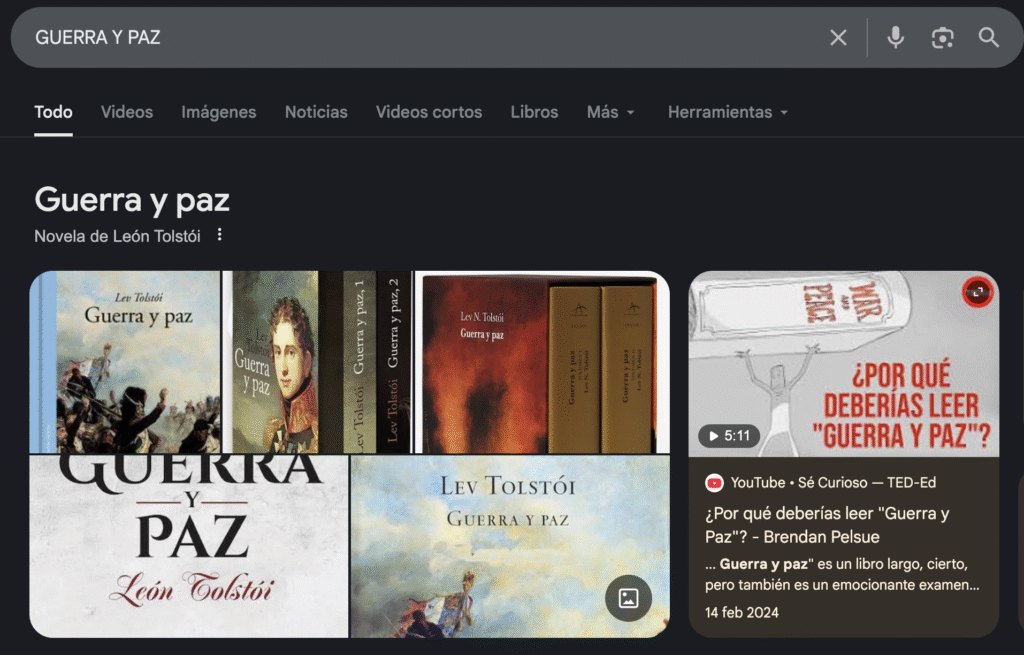Click the red expand icon on video thumbnail
The width and height of the screenshot is (1024, 655).
tap(976, 293)
